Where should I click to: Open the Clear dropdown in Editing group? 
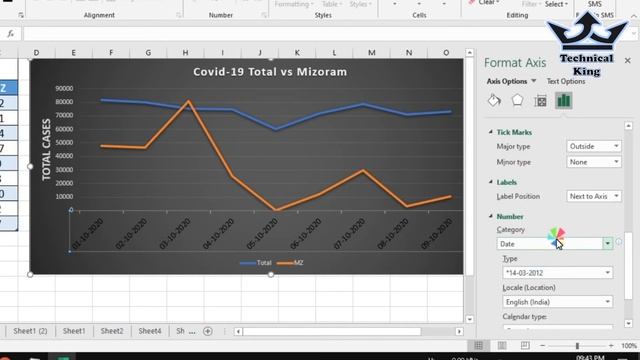click(x=489, y=3)
